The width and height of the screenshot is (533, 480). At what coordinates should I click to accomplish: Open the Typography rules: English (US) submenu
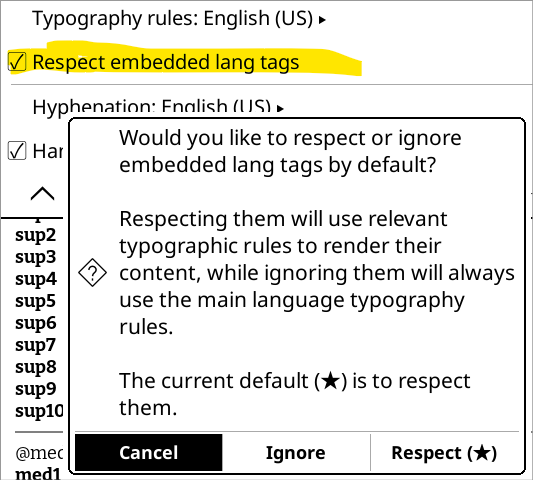coord(179,18)
